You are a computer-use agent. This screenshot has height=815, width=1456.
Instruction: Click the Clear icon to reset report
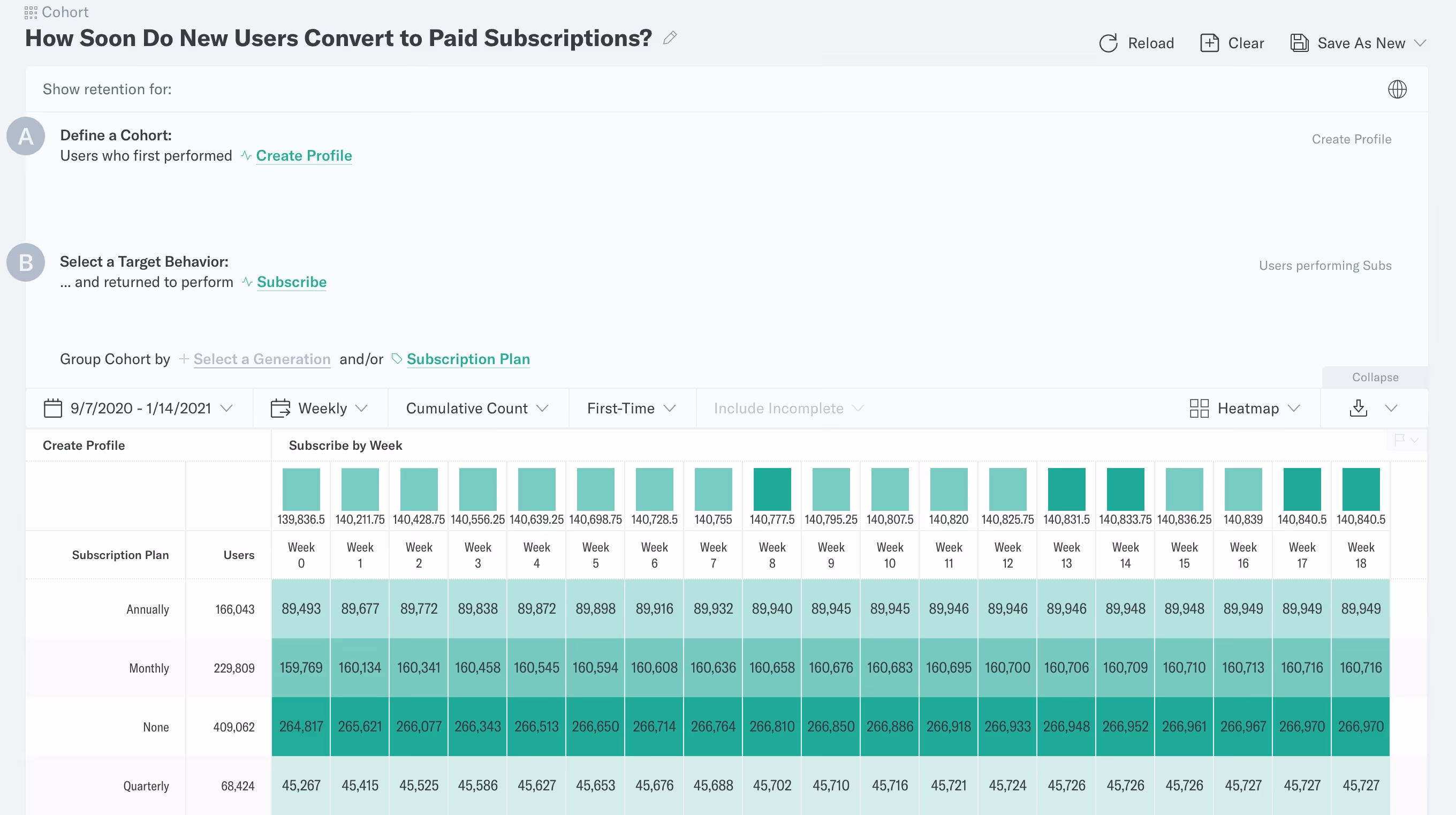pos(1209,42)
